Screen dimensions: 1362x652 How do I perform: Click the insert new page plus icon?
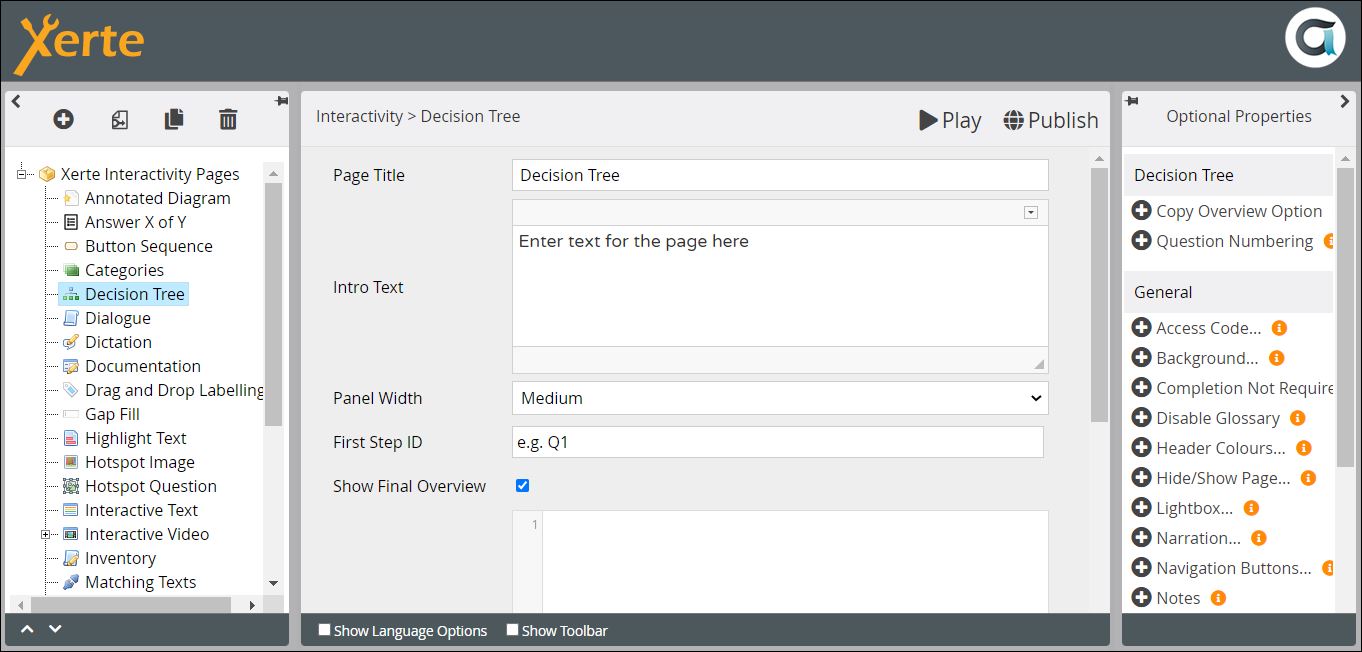63,120
